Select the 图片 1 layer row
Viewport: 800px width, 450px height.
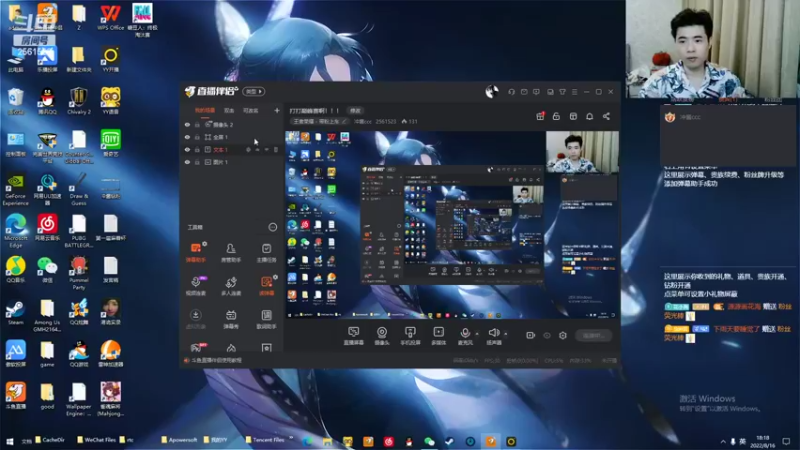click(x=232, y=162)
